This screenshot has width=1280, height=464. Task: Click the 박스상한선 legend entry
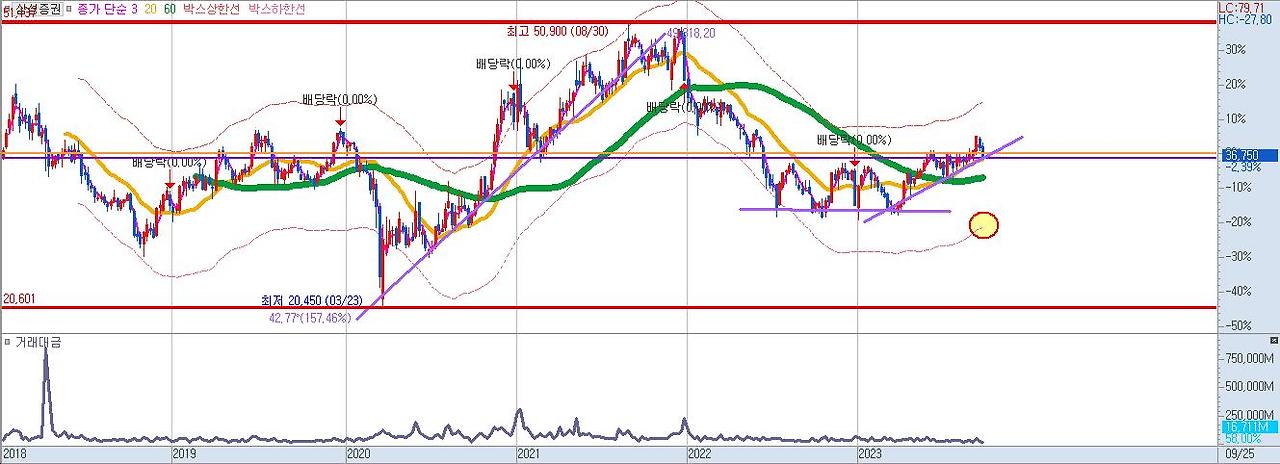pos(211,8)
